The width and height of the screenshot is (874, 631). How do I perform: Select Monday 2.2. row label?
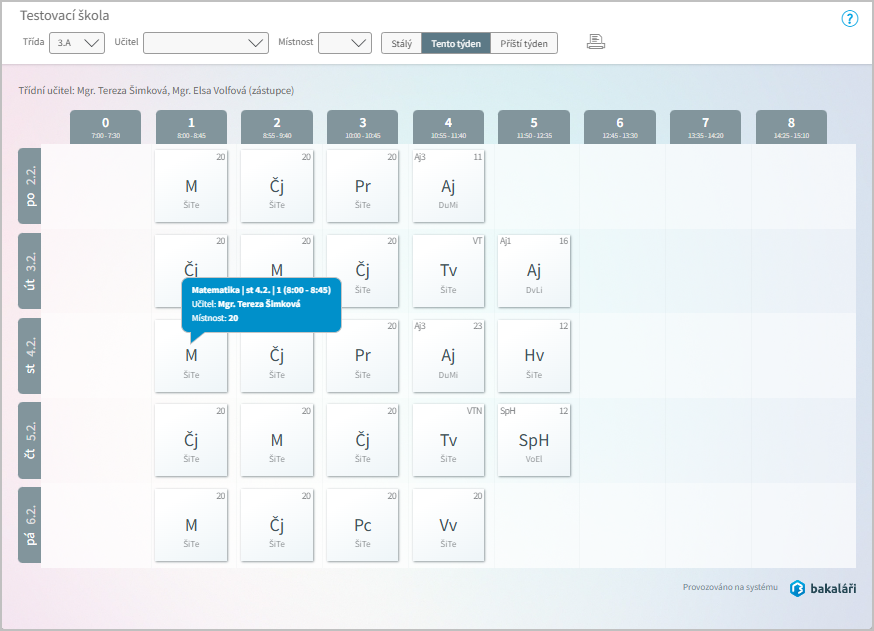click(30, 187)
